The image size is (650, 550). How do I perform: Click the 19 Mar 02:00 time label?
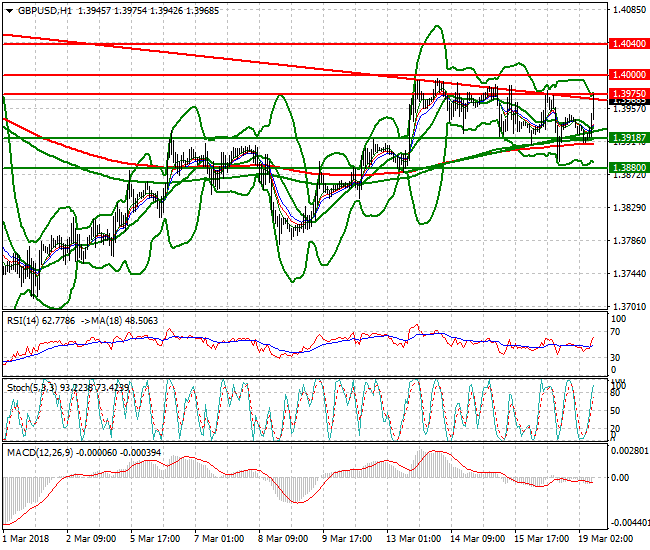click(606, 539)
